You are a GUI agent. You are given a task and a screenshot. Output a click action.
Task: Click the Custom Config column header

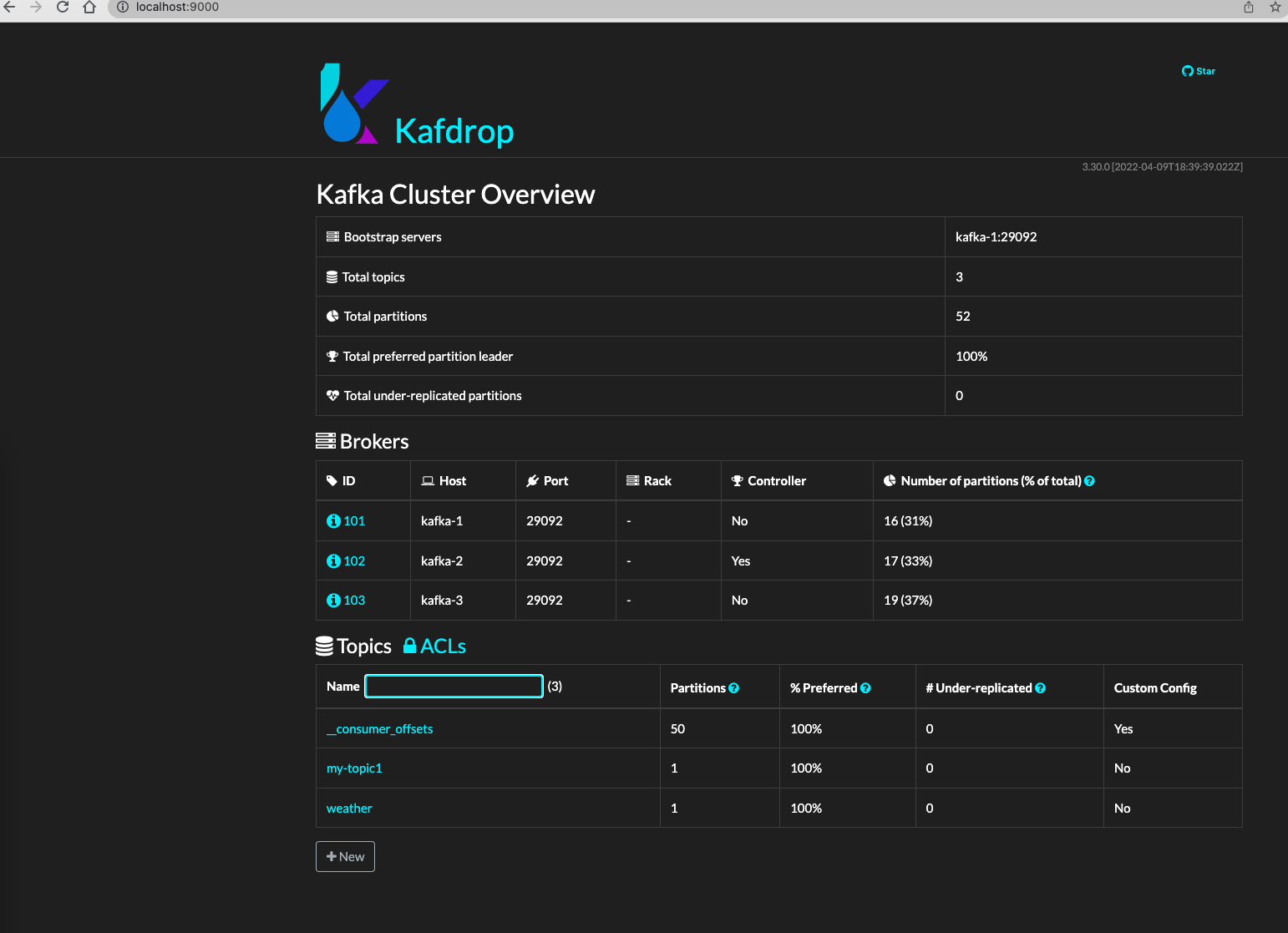click(1155, 688)
